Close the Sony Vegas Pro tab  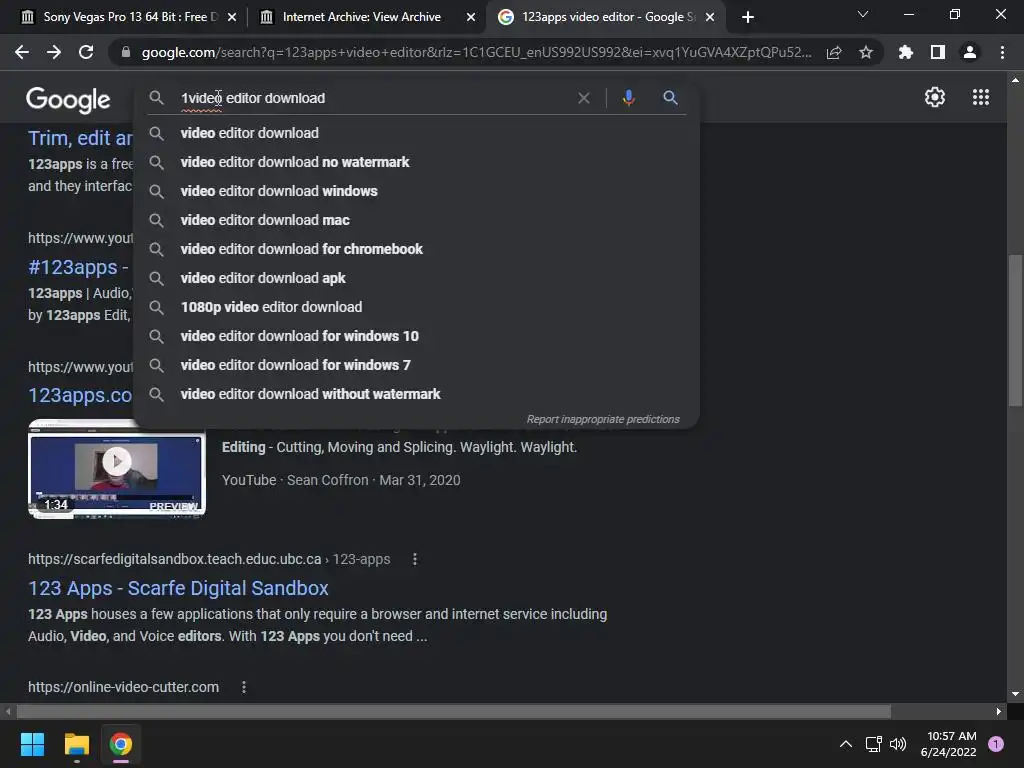pyautogui.click(x=232, y=17)
